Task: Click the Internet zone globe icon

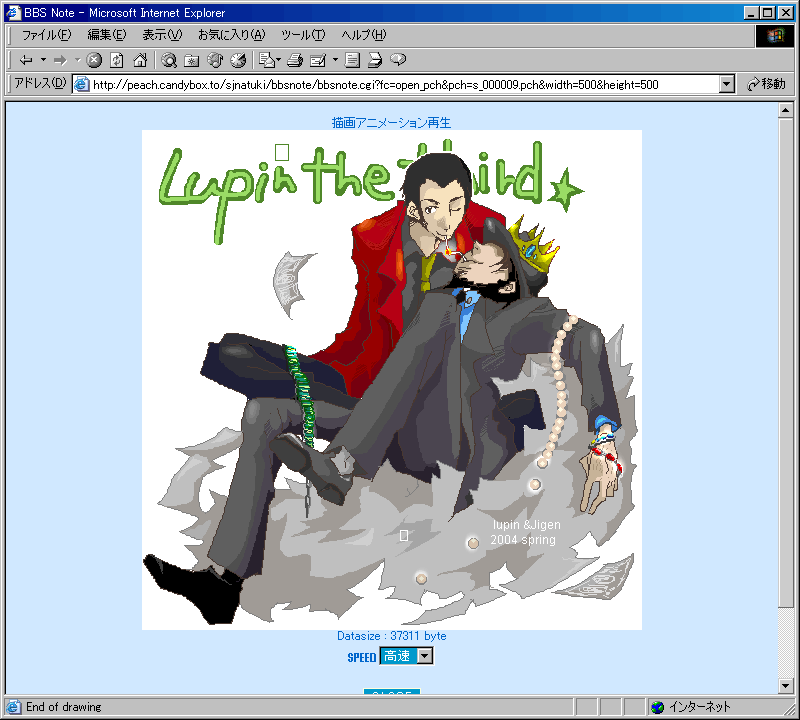Action: 658,707
